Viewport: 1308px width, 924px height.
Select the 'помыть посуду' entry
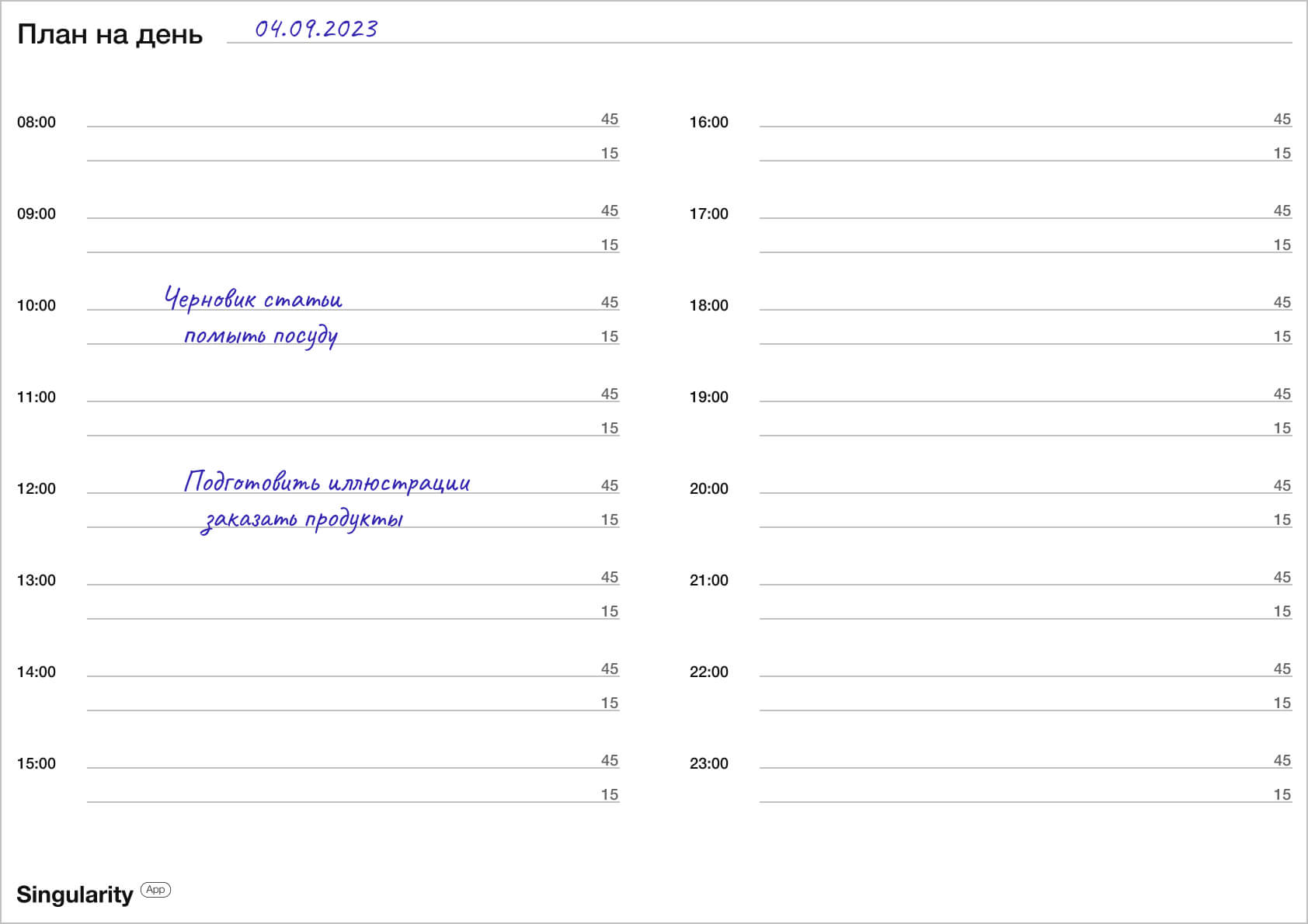(260, 336)
